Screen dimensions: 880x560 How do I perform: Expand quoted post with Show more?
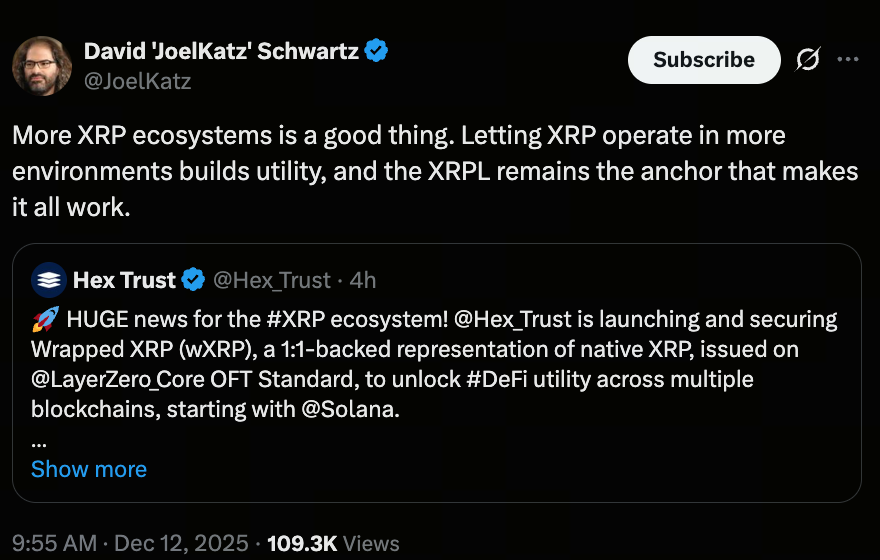coord(89,469)
